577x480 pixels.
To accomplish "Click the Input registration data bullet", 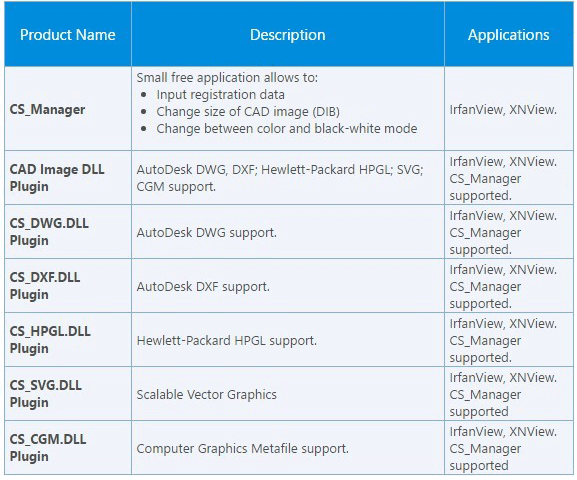I will [220, 95].
